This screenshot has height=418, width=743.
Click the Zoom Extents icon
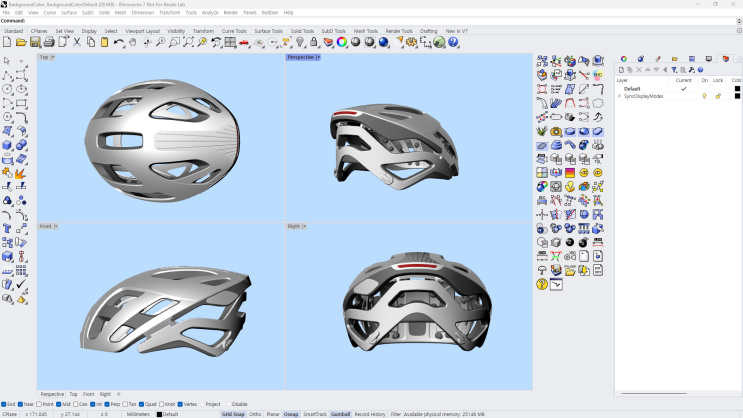pos(188,42)
